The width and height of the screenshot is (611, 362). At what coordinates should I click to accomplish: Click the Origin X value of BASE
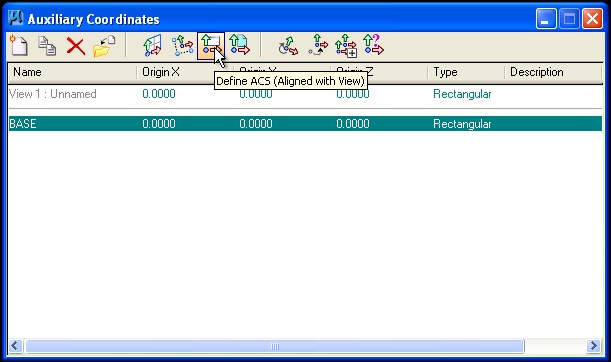tap(159, 124)
